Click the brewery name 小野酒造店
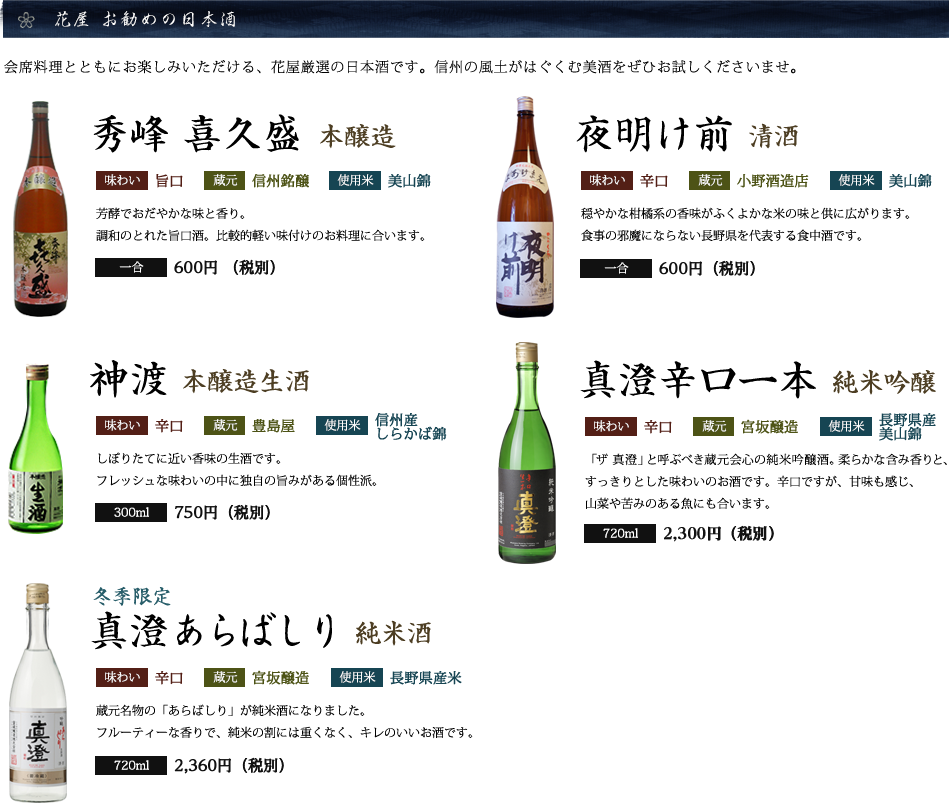The image size is (950, 803). (x=772, y=181)
